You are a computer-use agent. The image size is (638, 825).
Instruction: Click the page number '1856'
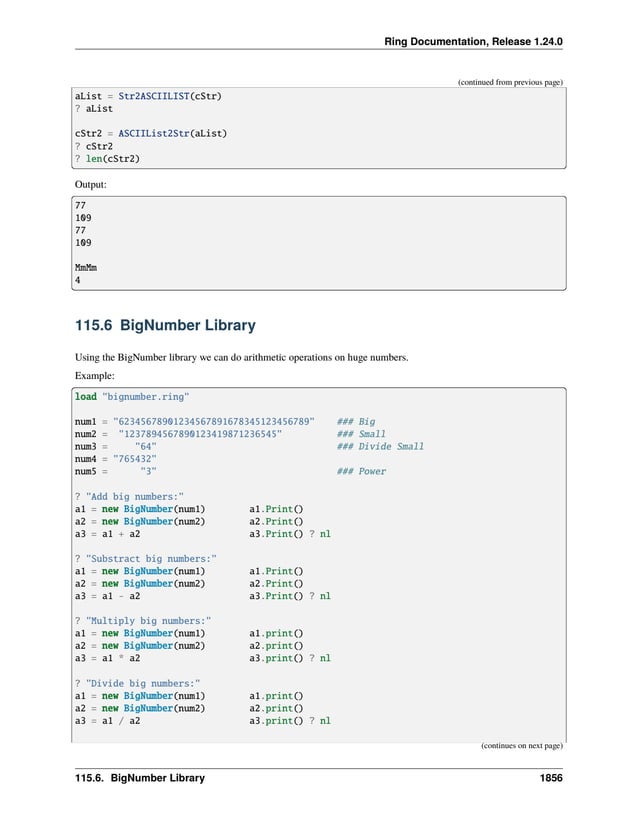pos(551,778)
